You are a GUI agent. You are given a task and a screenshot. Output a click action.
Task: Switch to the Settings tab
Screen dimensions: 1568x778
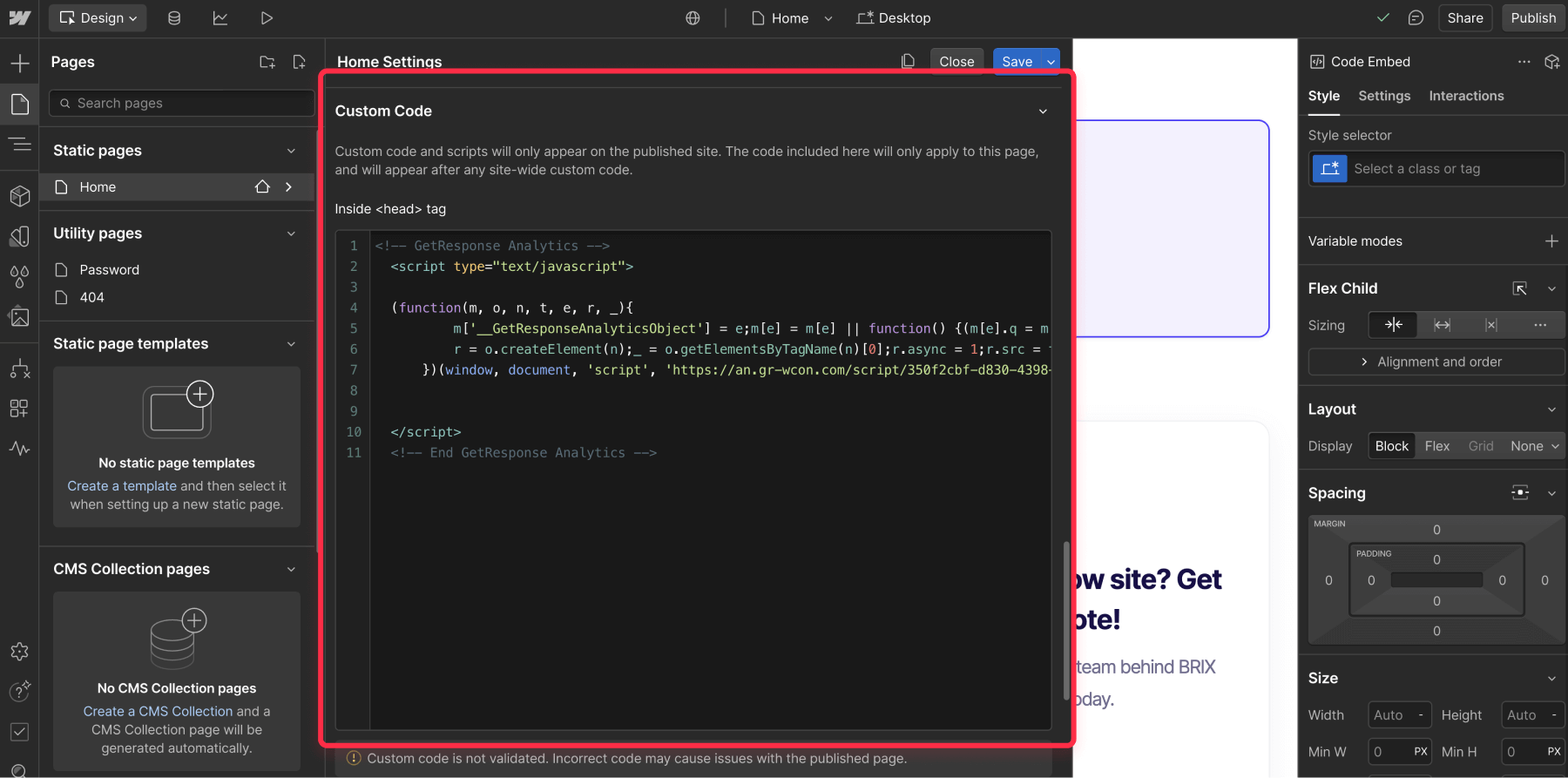(1384, 96)
